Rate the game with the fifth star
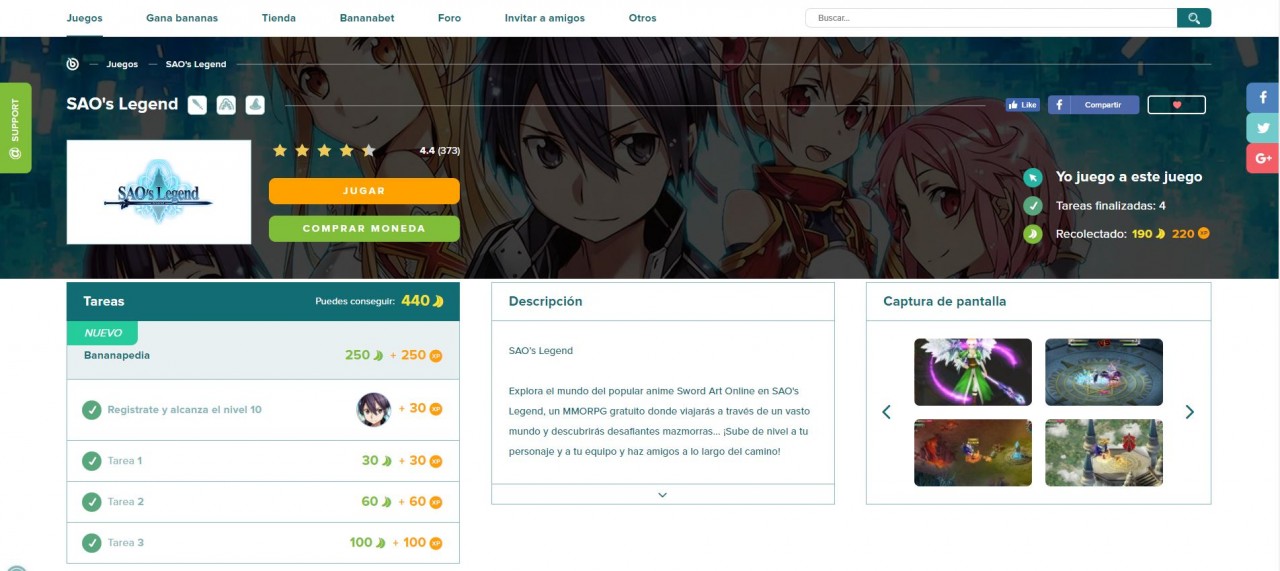 click(368, 150)
